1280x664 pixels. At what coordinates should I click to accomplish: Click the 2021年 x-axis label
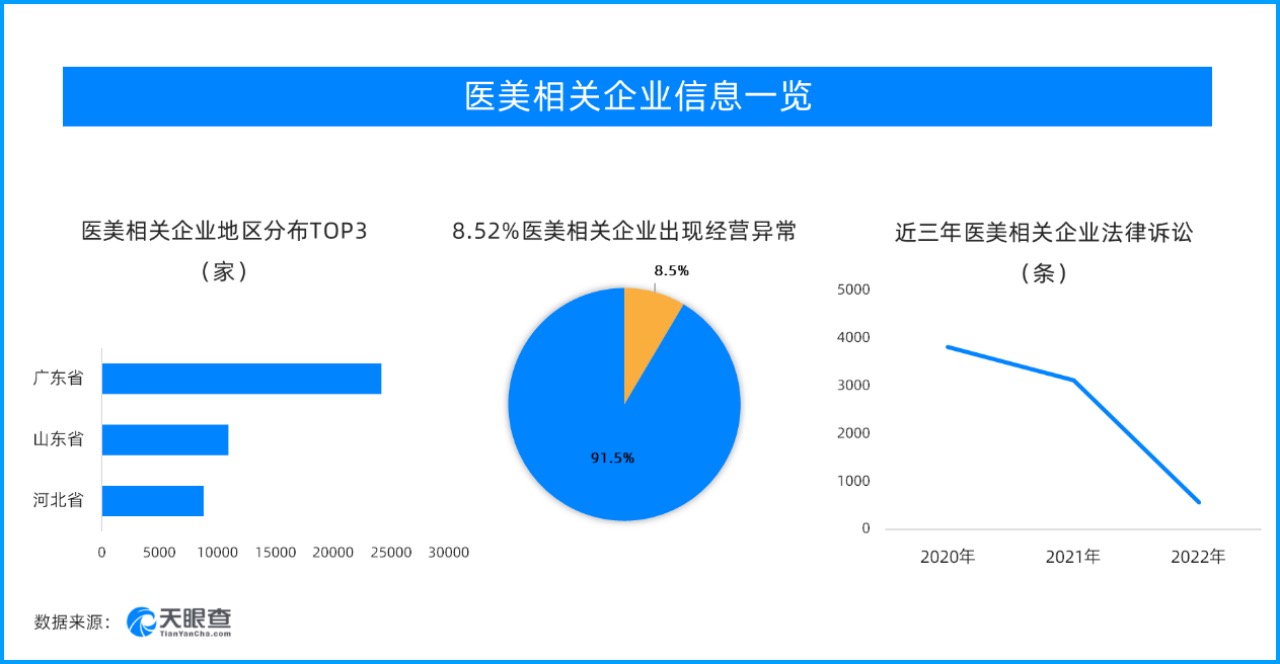(x=1073, y=557)
